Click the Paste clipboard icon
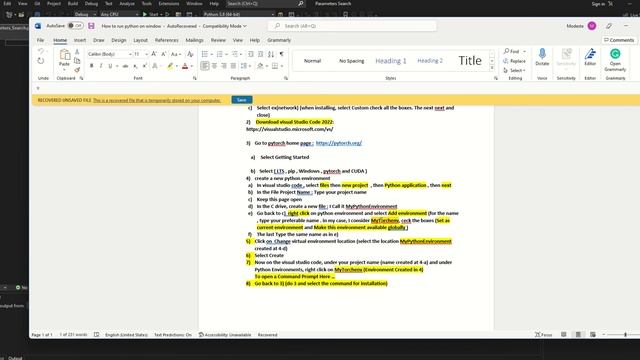The width and height of the screenshot is (640, 360). [64, 55]
